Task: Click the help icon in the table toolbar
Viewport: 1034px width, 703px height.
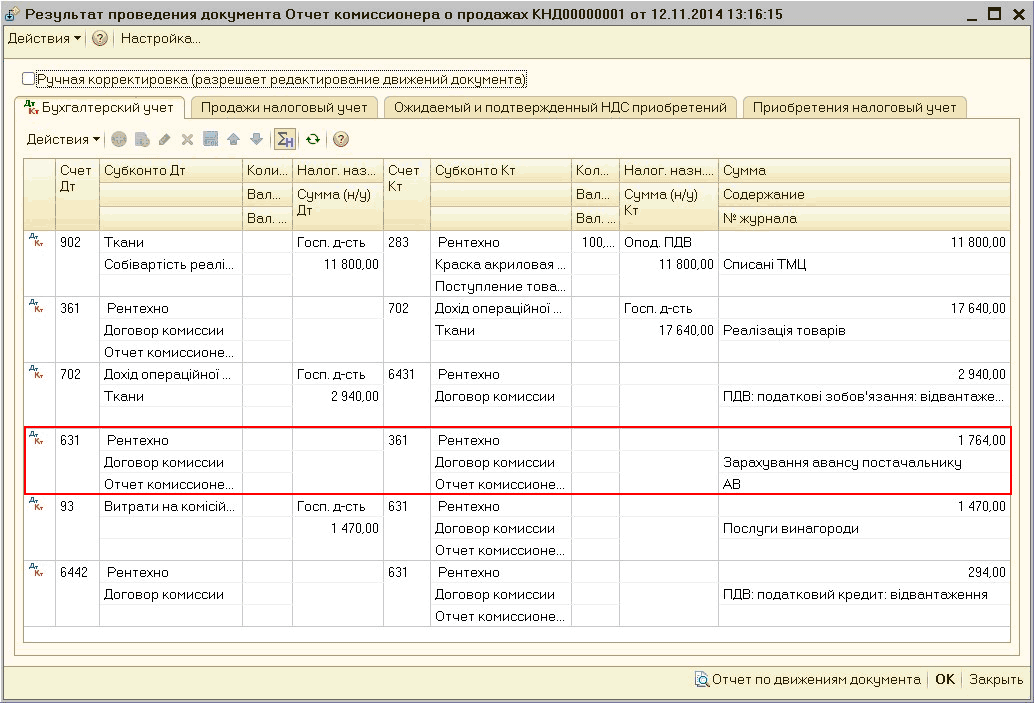Action: (341, 139)
